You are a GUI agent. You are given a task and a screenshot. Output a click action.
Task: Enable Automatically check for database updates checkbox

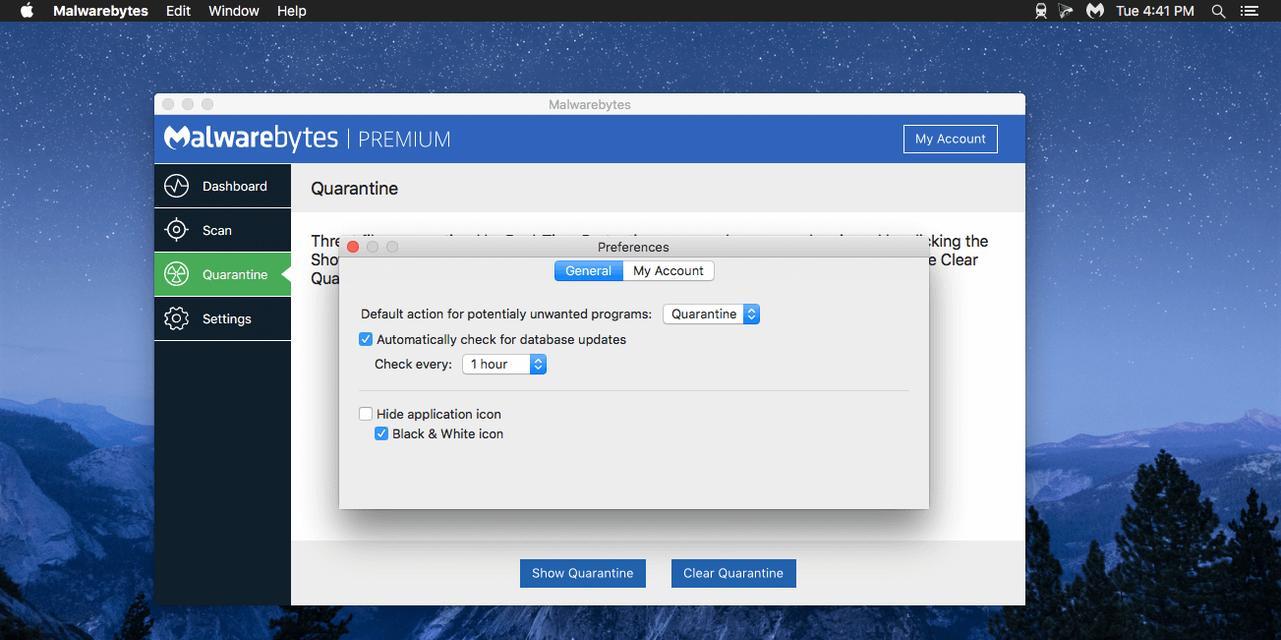point(365,339)
